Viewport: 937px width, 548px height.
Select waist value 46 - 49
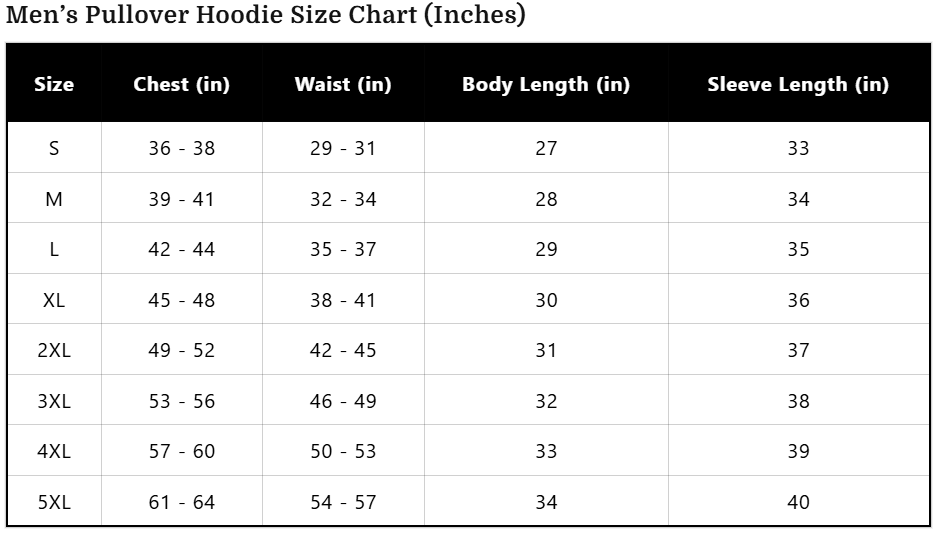(343, 401)
